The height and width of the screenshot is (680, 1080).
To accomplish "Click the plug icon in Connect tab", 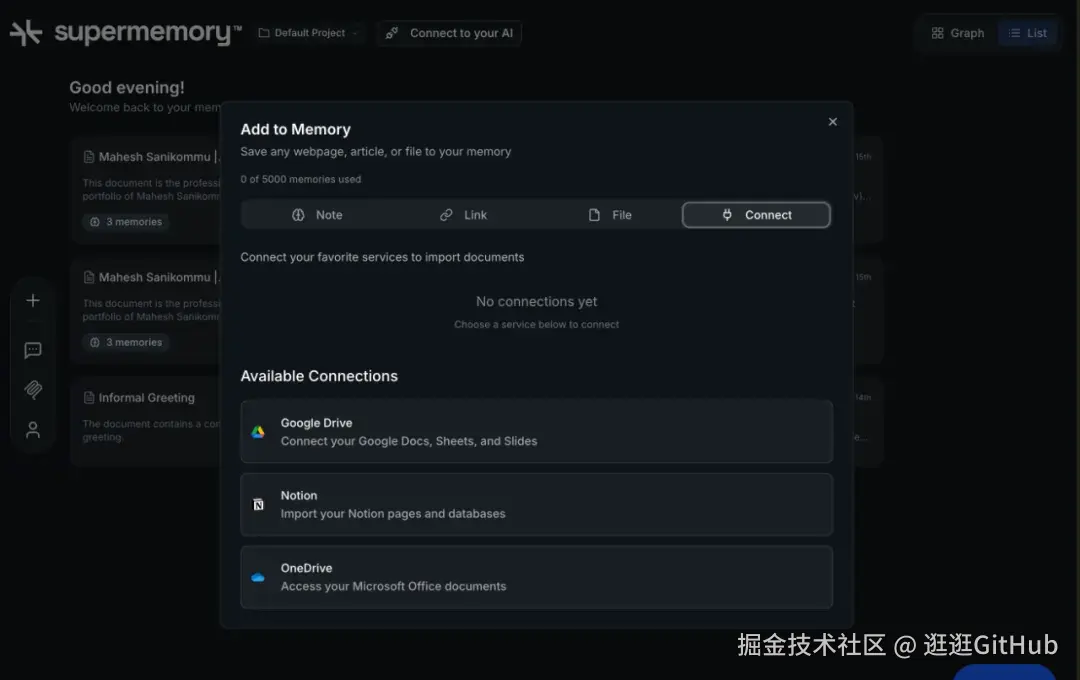I will point(727,215).
